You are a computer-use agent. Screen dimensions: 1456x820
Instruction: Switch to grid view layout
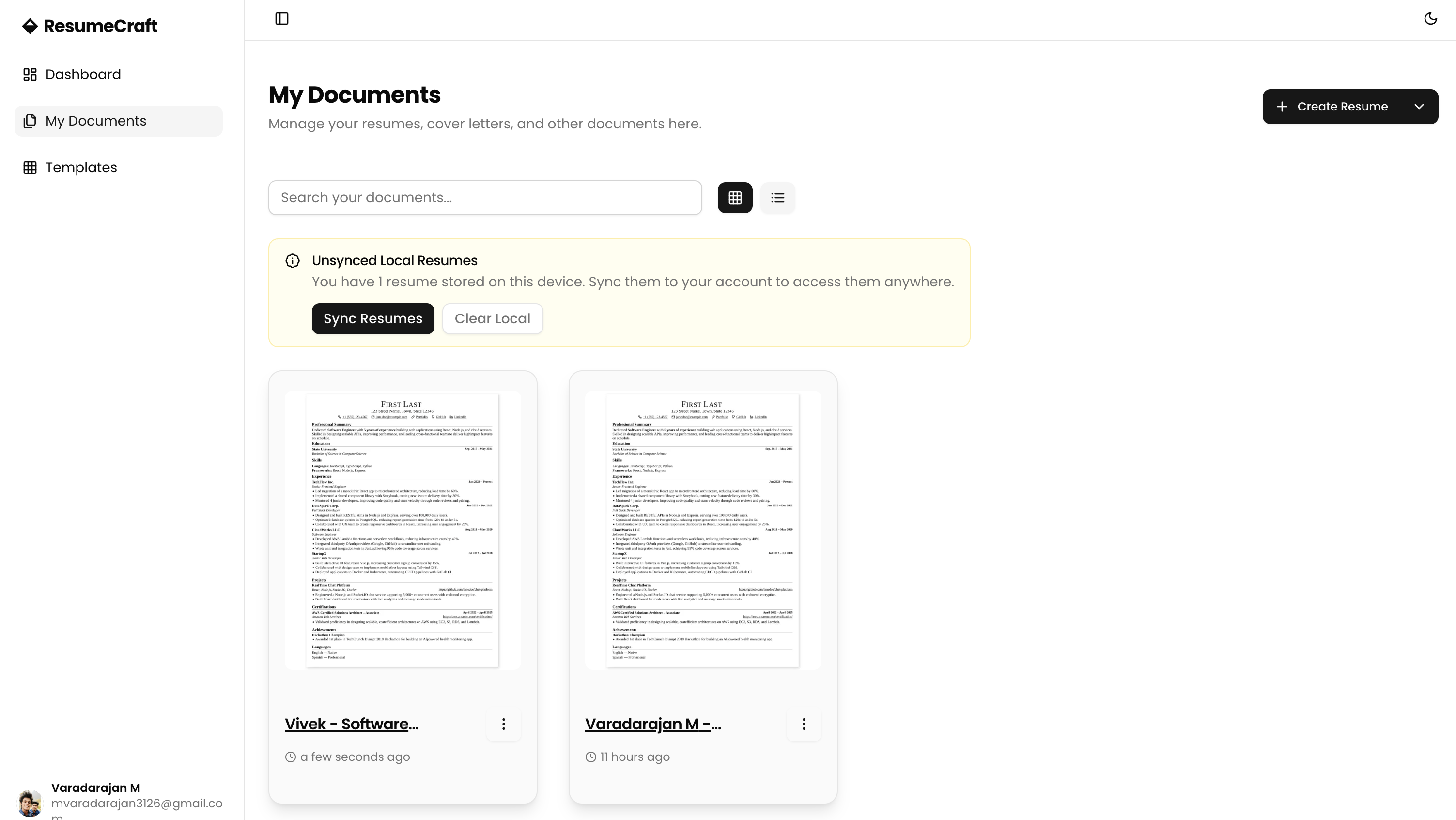[x=735, y=198]
